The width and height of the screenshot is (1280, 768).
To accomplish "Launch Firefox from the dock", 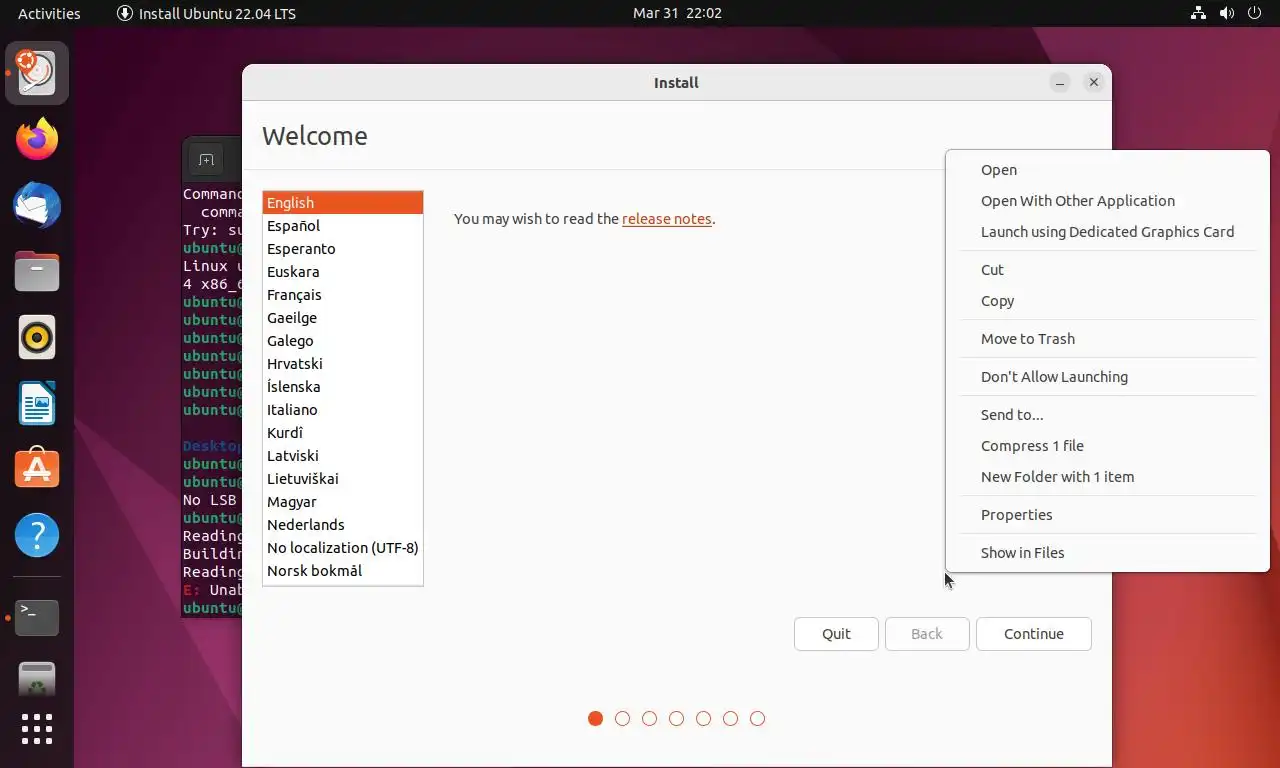I will click(x=37, y=139).
